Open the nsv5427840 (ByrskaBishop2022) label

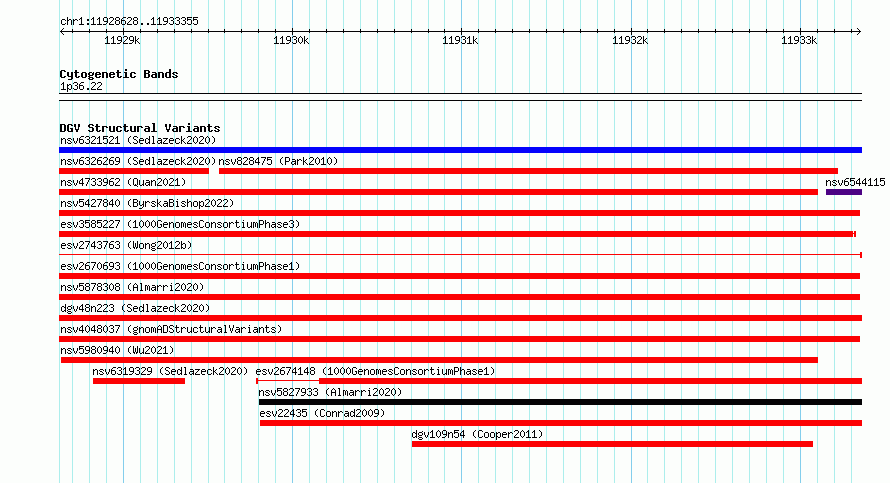tap(147, 203)
